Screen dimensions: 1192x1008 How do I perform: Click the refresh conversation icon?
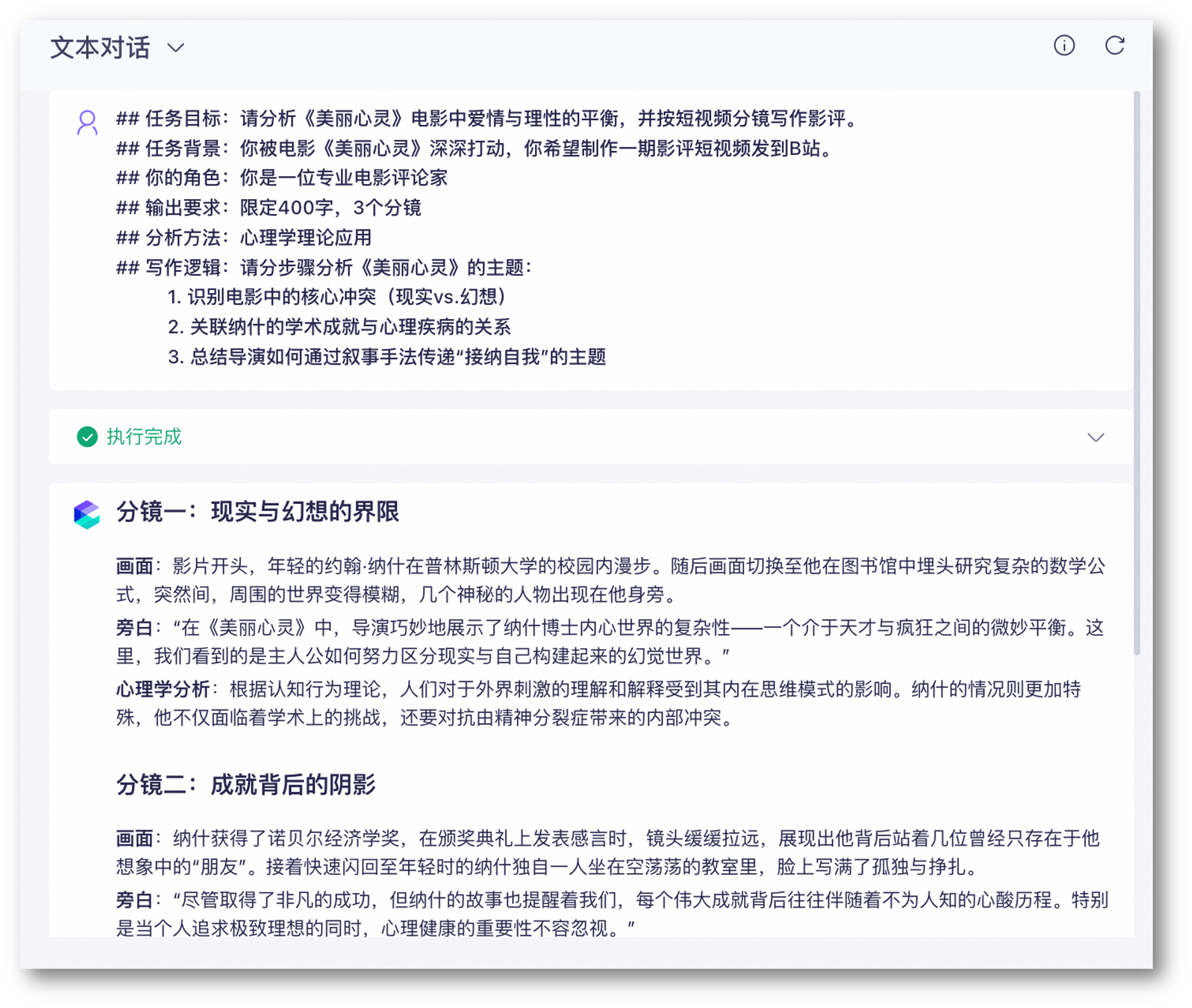click(1114, 45)
